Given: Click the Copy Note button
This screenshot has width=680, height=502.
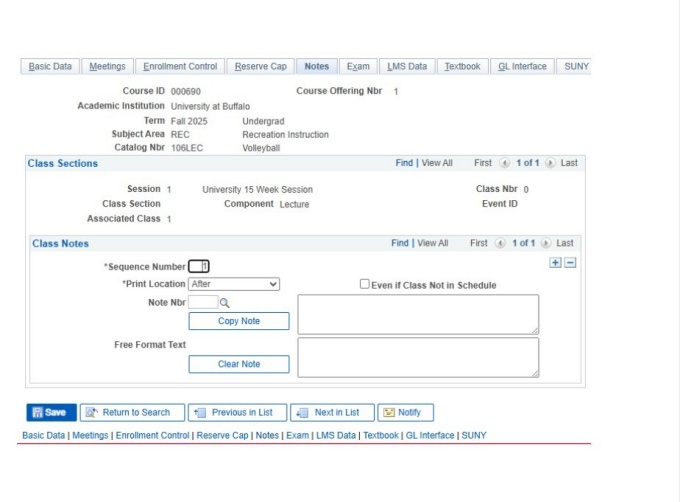Looking at the screenshot, I should click(x=239, y=321).
